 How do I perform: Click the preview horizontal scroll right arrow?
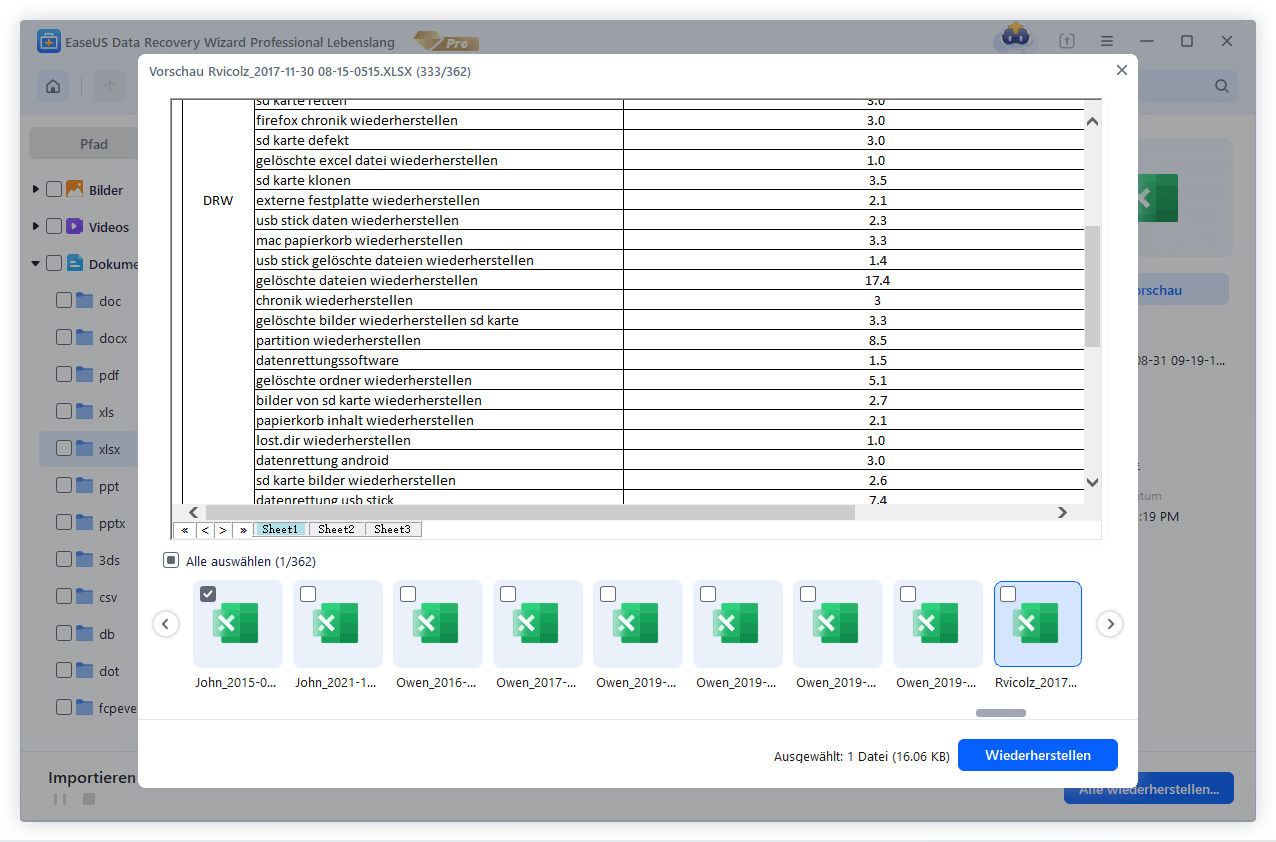click(1062, 512)
